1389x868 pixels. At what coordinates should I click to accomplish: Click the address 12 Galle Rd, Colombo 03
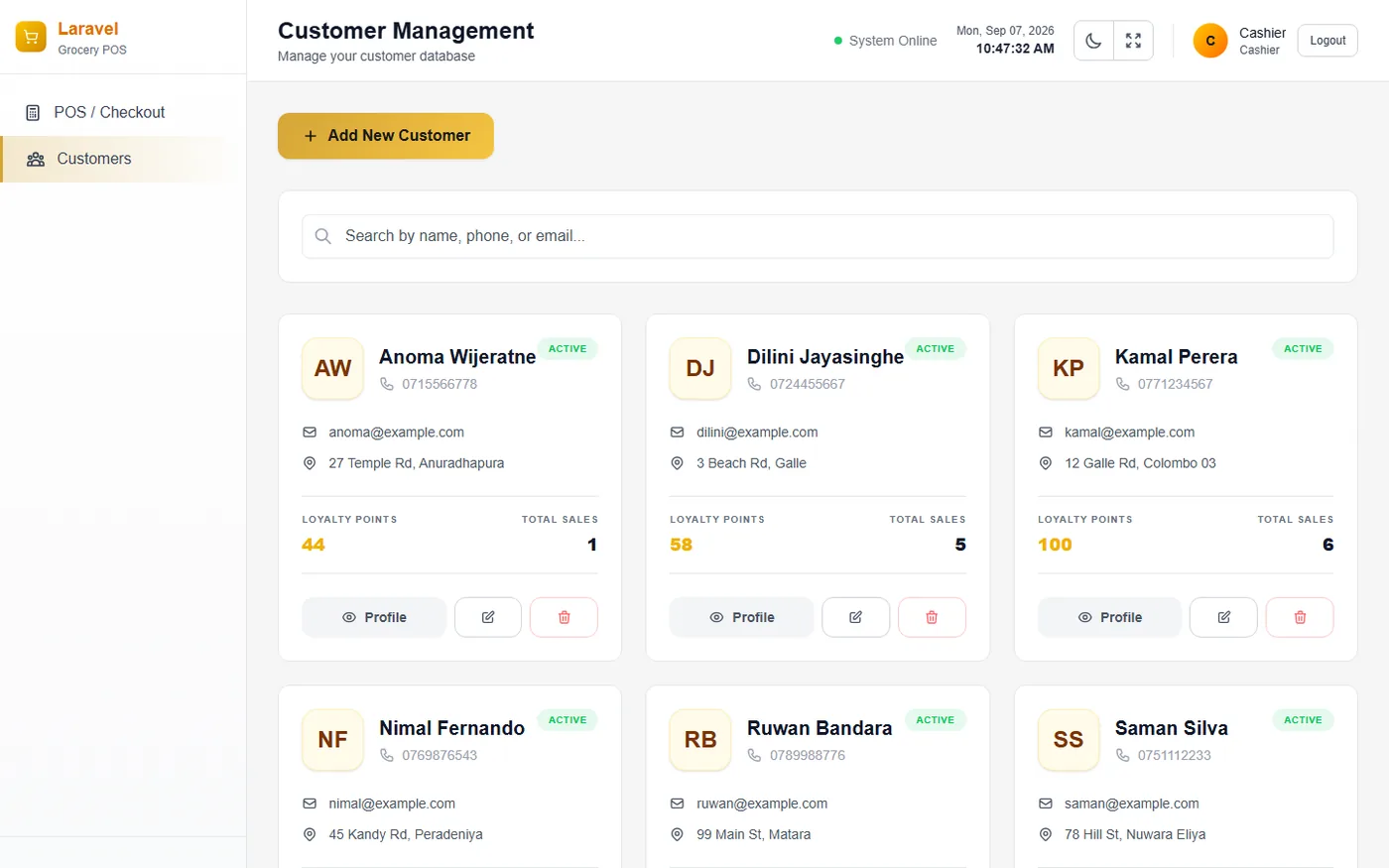(x=1140, y=463)
